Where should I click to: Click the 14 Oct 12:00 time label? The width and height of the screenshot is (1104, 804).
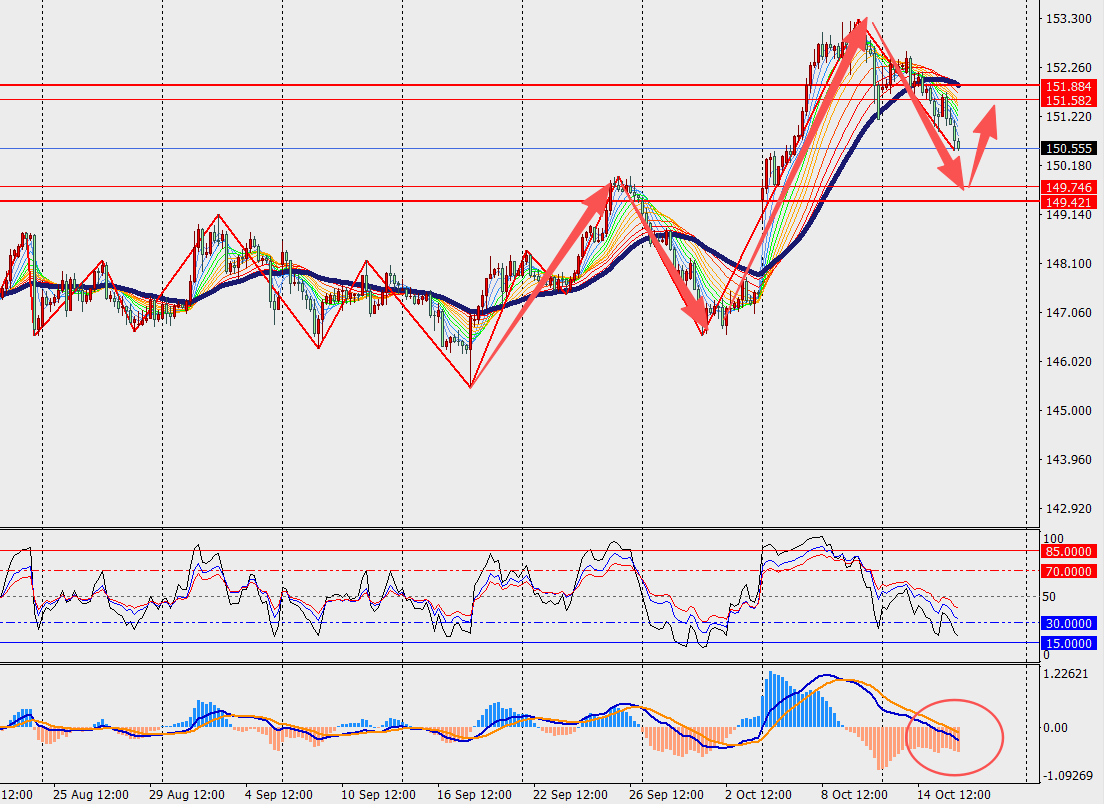click(954, 795)
